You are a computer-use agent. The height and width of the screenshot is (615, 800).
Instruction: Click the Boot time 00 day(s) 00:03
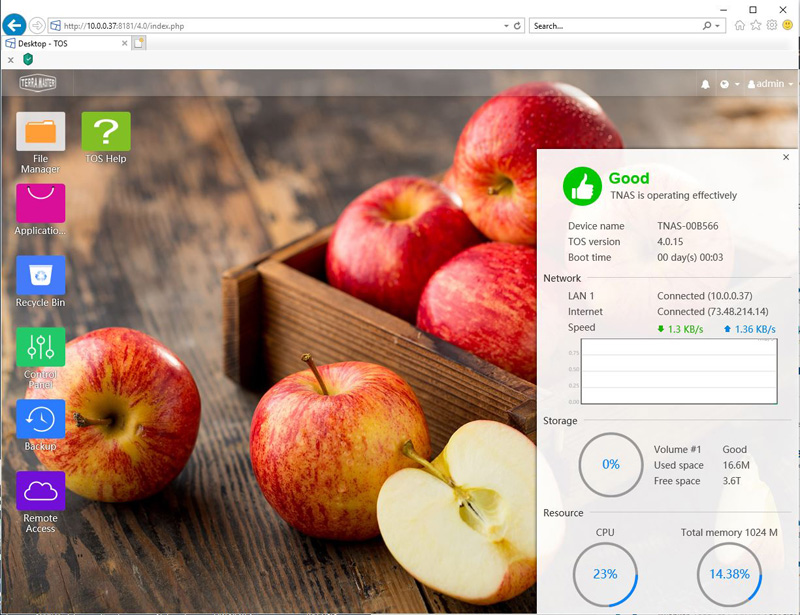tap(690, 257)
